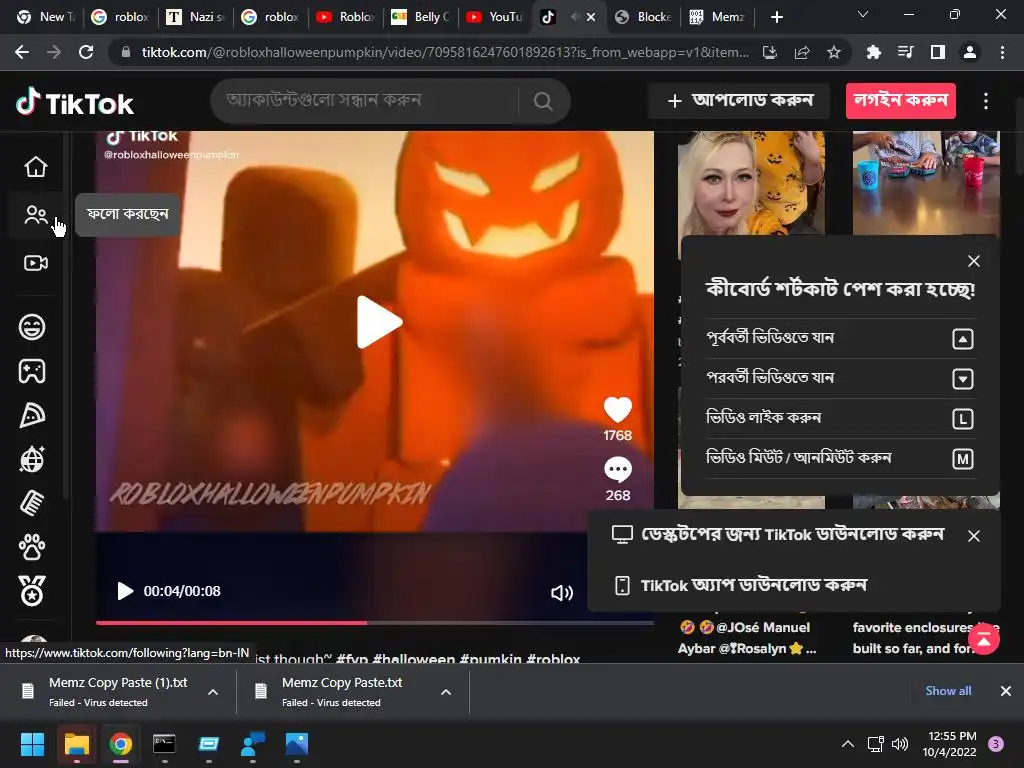Image resolution: width=1024 pixels, height=768 pixels.
Task: Select the Dance disco ball category icon
Action: point(32,459)
